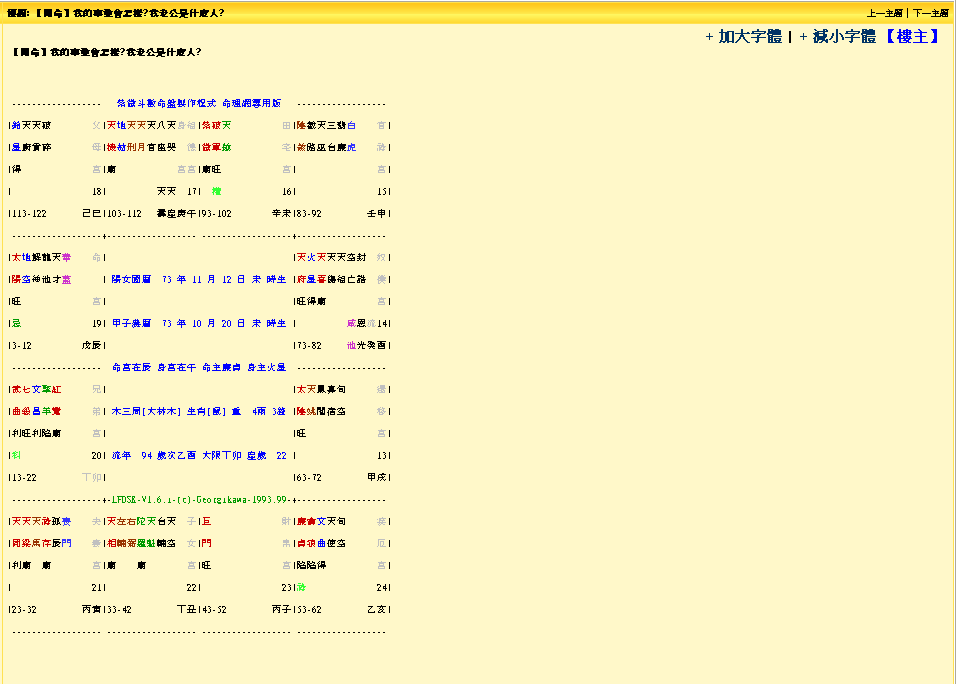Click the 63-72 age range with 甲戌

tap(310, 478)
